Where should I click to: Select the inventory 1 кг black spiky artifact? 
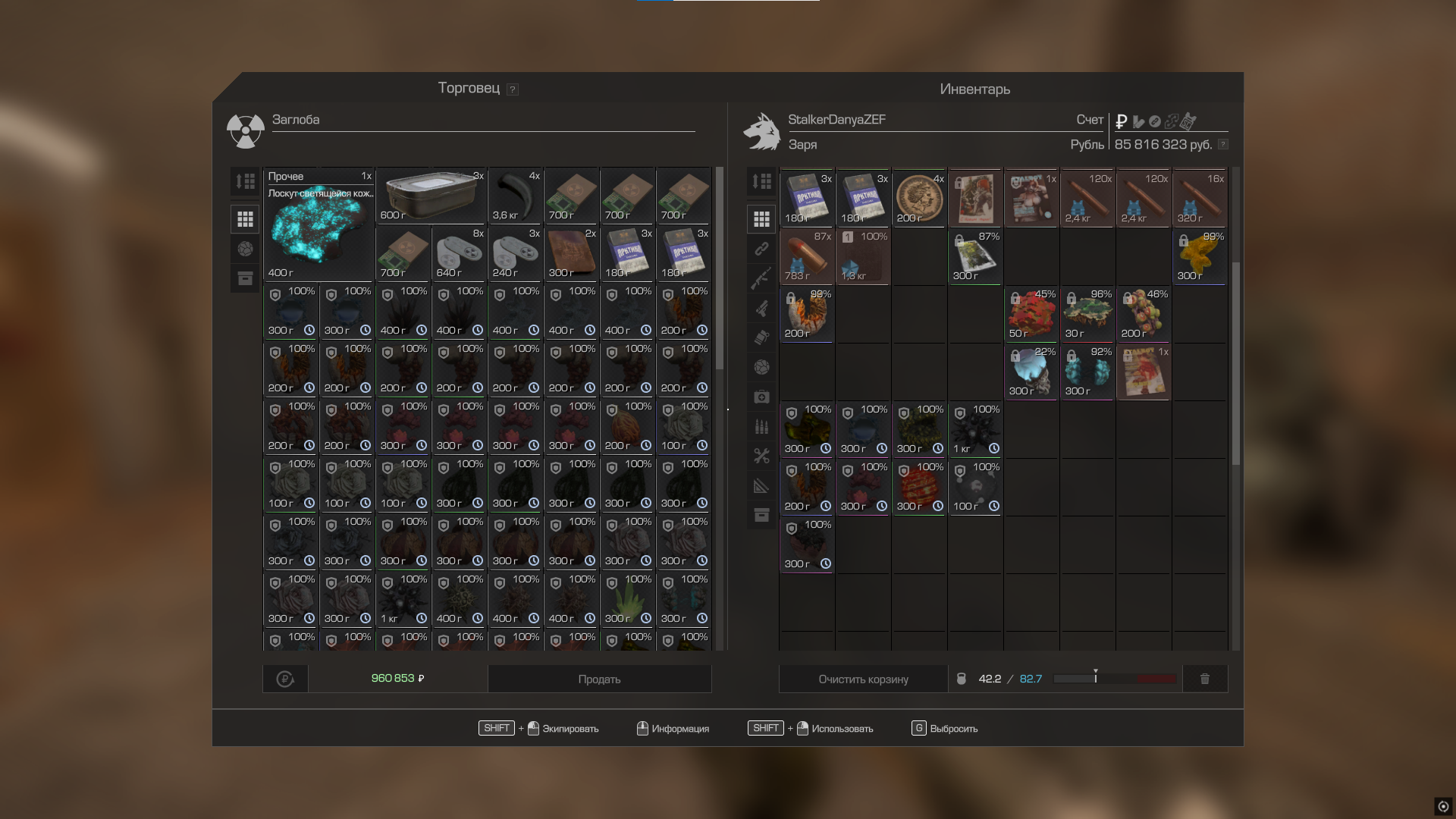point(975,429)
